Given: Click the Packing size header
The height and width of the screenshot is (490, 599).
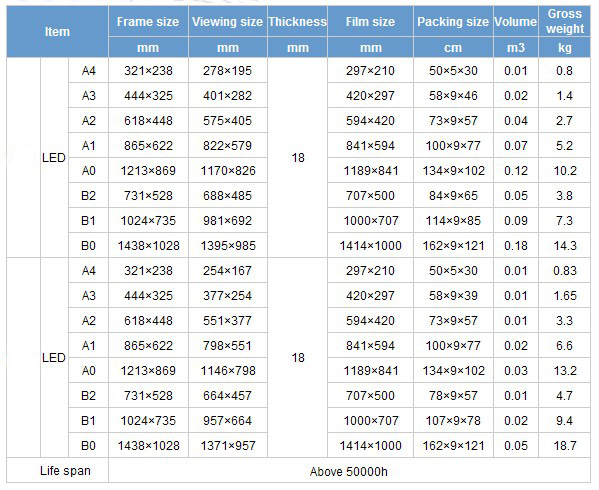Looking at the screenshot, I should [x=453, y=21].
